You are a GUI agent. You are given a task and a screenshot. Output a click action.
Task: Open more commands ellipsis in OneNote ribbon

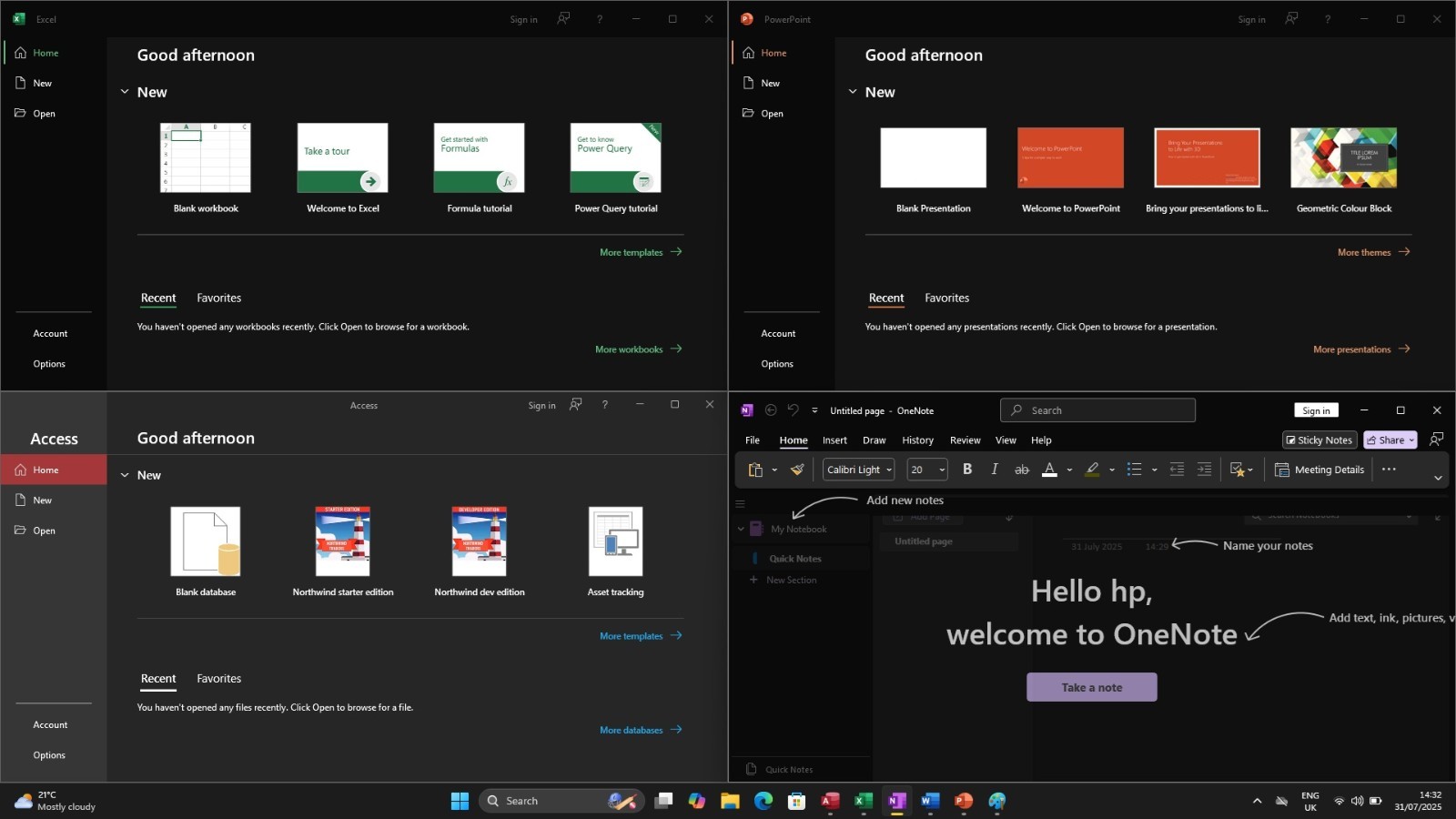tap(1389, 470)
